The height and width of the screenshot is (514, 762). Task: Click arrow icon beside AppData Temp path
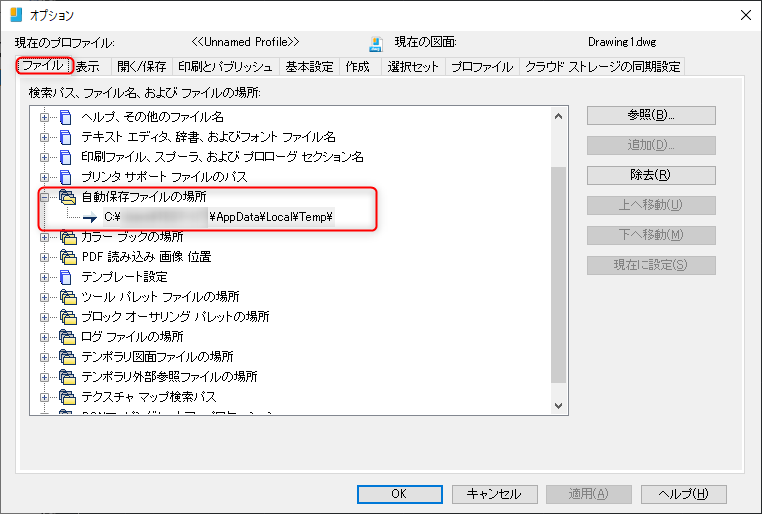[89, 217]
